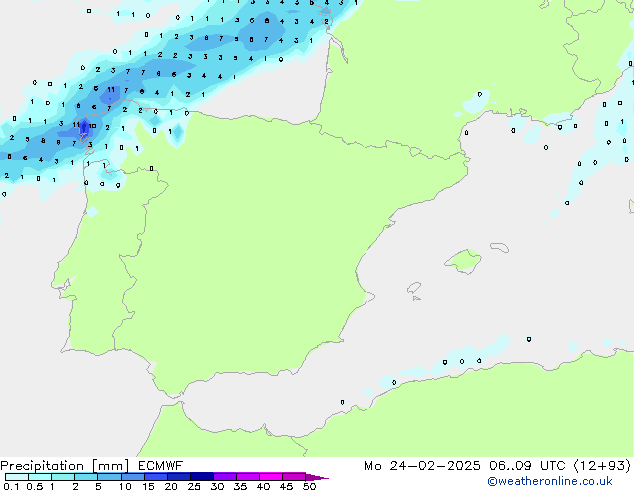This screenshot has width=634, height=490.
Task: Select the 0.5–1 mm legend color box
Action: (40, 477)
